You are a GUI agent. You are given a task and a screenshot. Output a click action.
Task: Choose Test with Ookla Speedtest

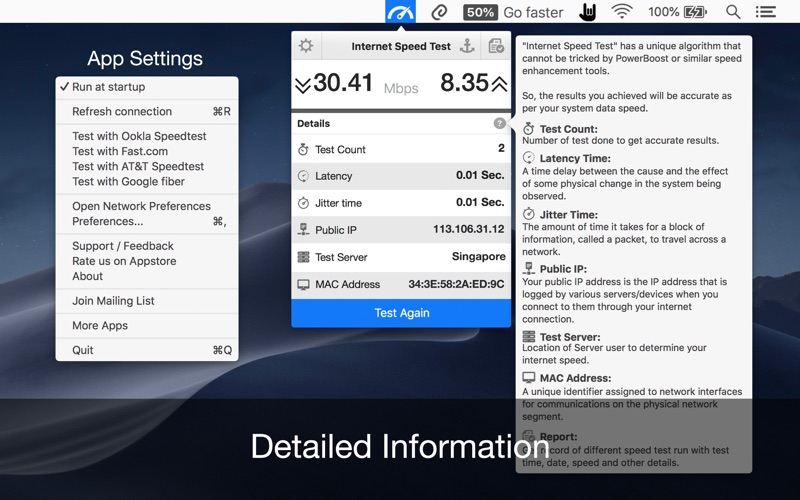point(147,136)
